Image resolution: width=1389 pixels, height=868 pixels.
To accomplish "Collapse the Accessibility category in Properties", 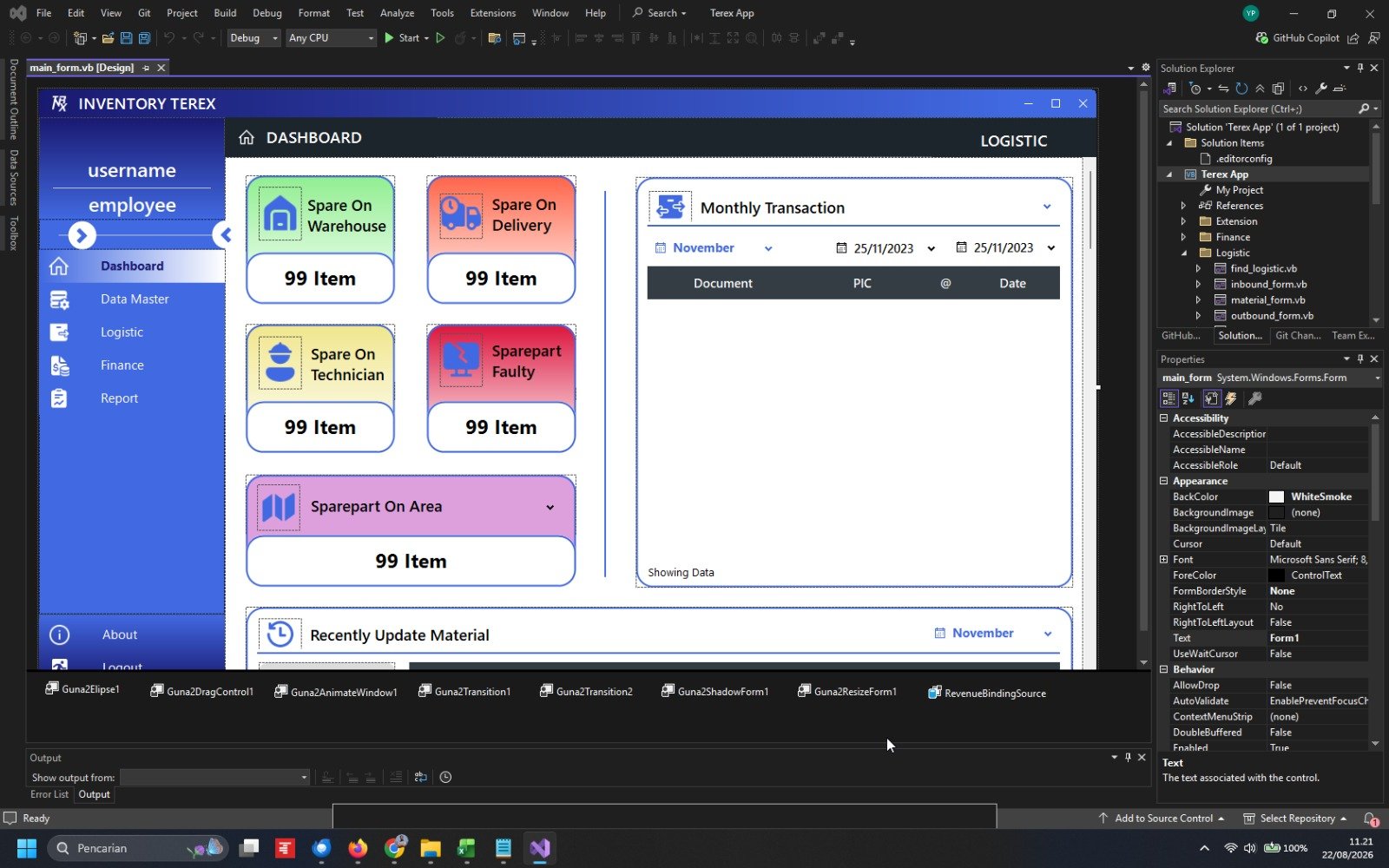I will point(1164,418).
